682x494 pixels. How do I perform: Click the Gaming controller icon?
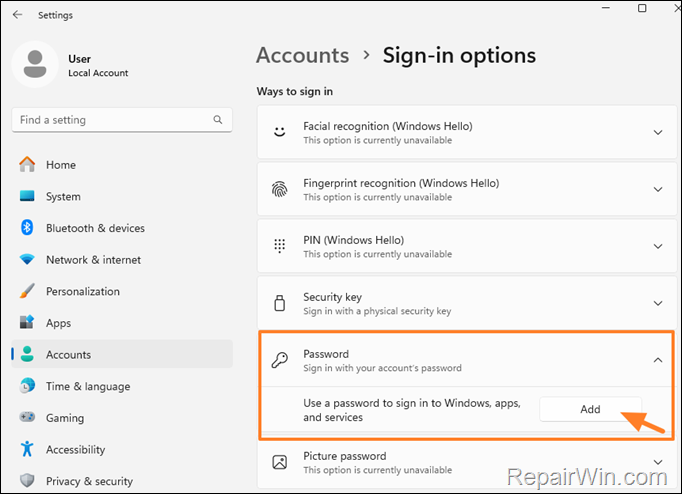(x=27, y=417)
